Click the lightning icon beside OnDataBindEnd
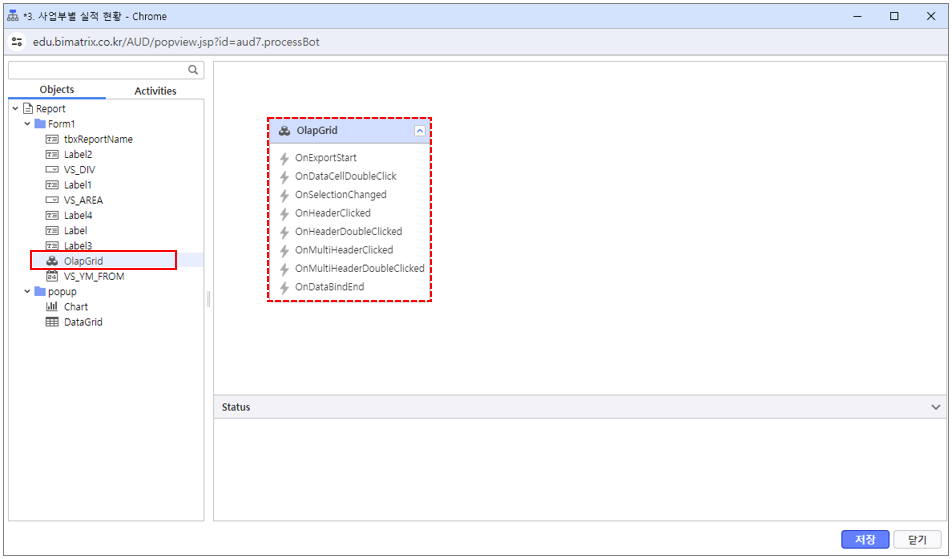This screenshot has height=559, width=952. [285, 287]
